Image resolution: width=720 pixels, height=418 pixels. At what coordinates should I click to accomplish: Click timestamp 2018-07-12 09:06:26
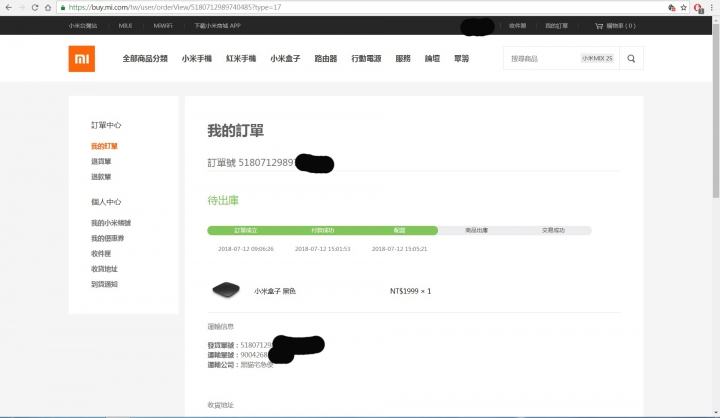[x=246, y=249]
